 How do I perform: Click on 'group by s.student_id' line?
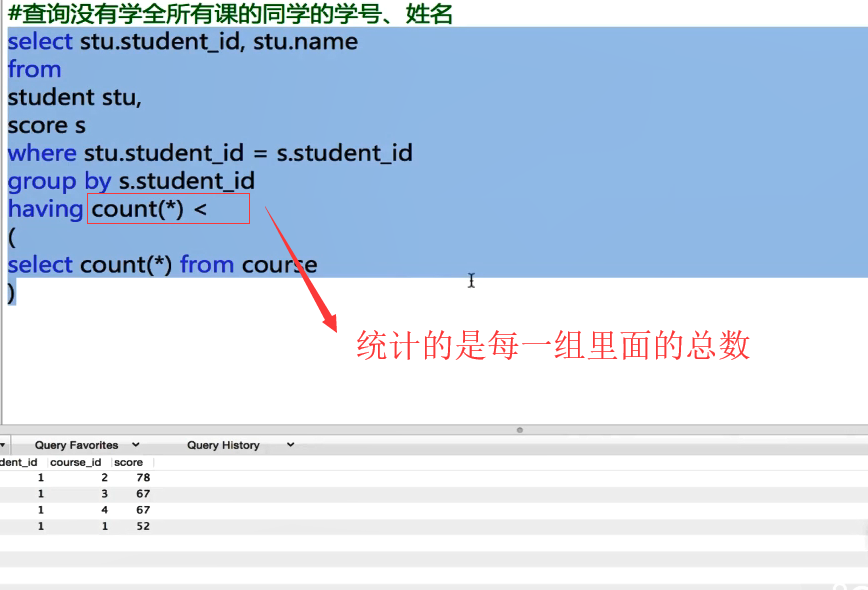pos(131,181)
